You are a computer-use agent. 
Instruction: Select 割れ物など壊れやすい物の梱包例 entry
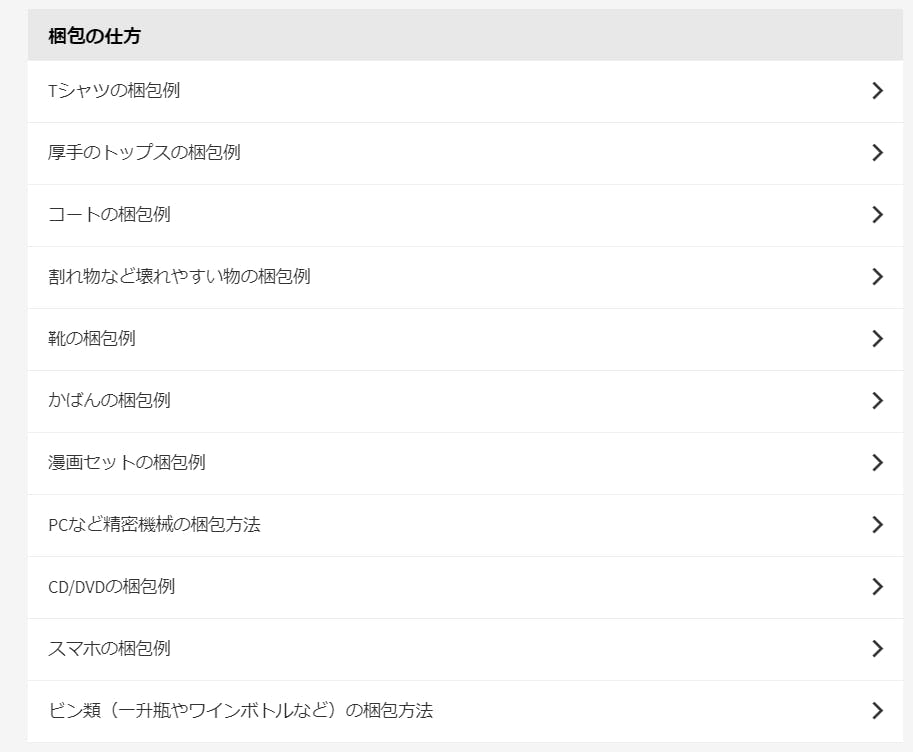(179, 277)
